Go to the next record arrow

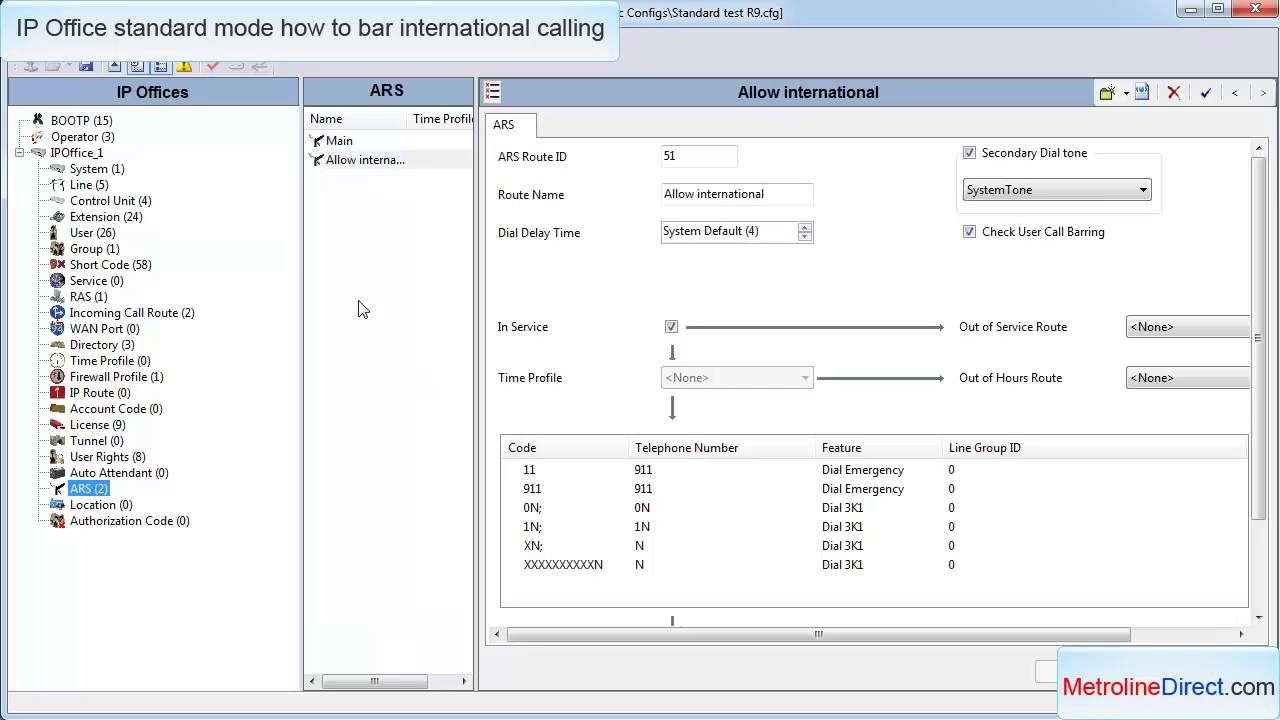click(1263, 92)
